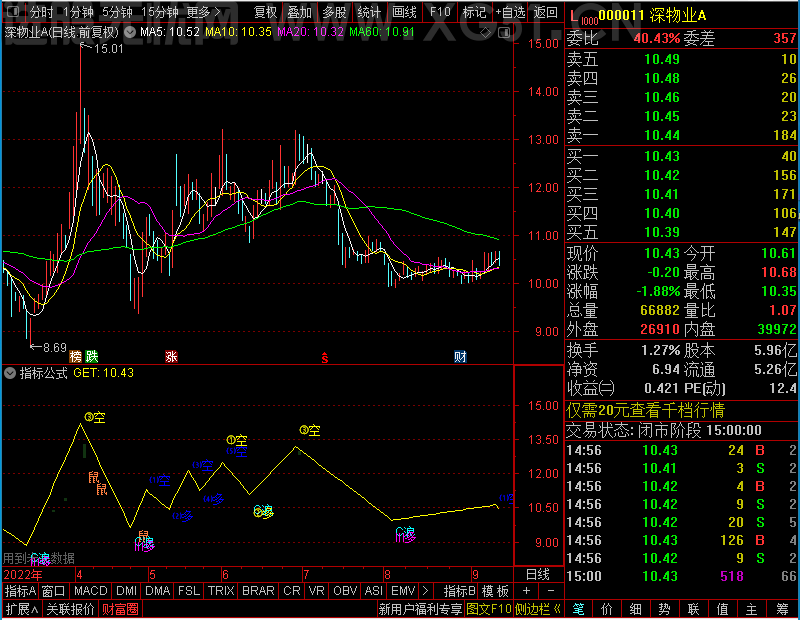Open the 财富圈 link
Viewport: 800px width, 620px height.
[x=120, y=609]
